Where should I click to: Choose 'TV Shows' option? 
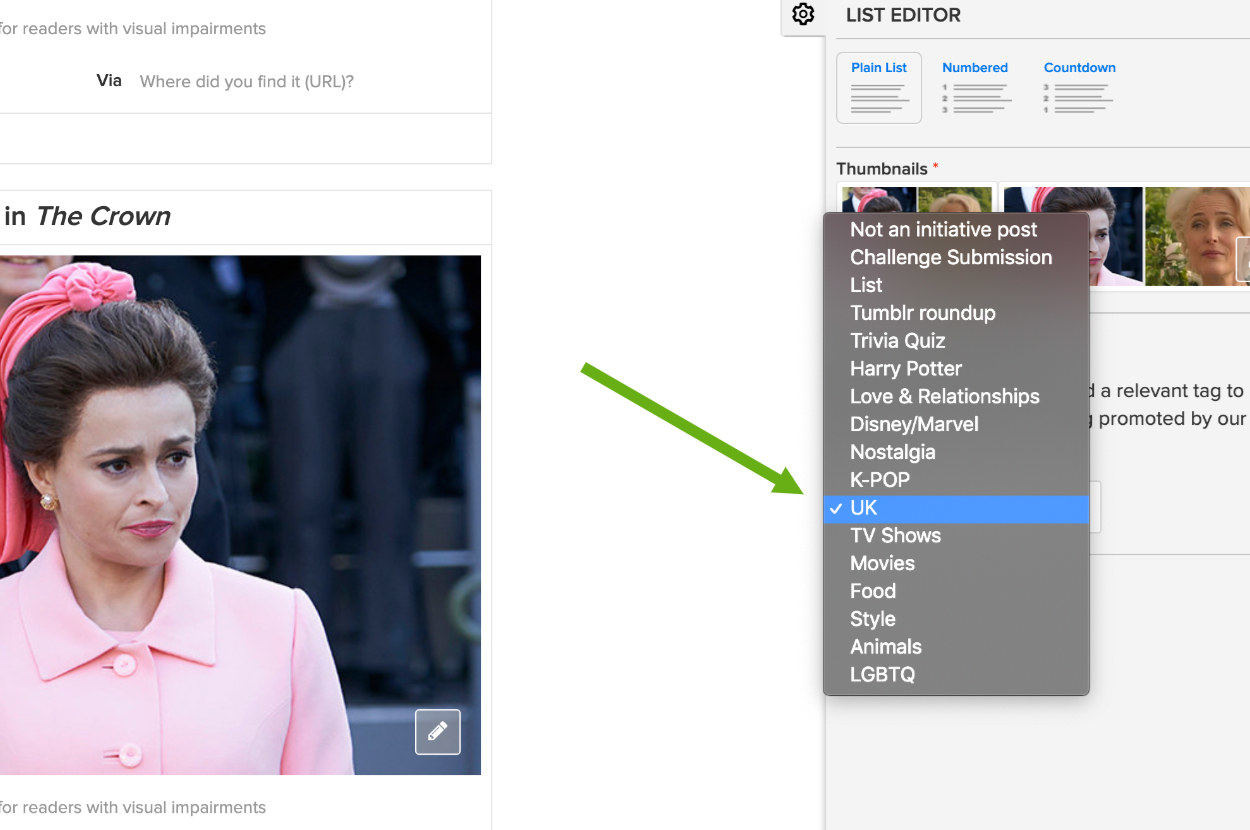tap(956, 536)
